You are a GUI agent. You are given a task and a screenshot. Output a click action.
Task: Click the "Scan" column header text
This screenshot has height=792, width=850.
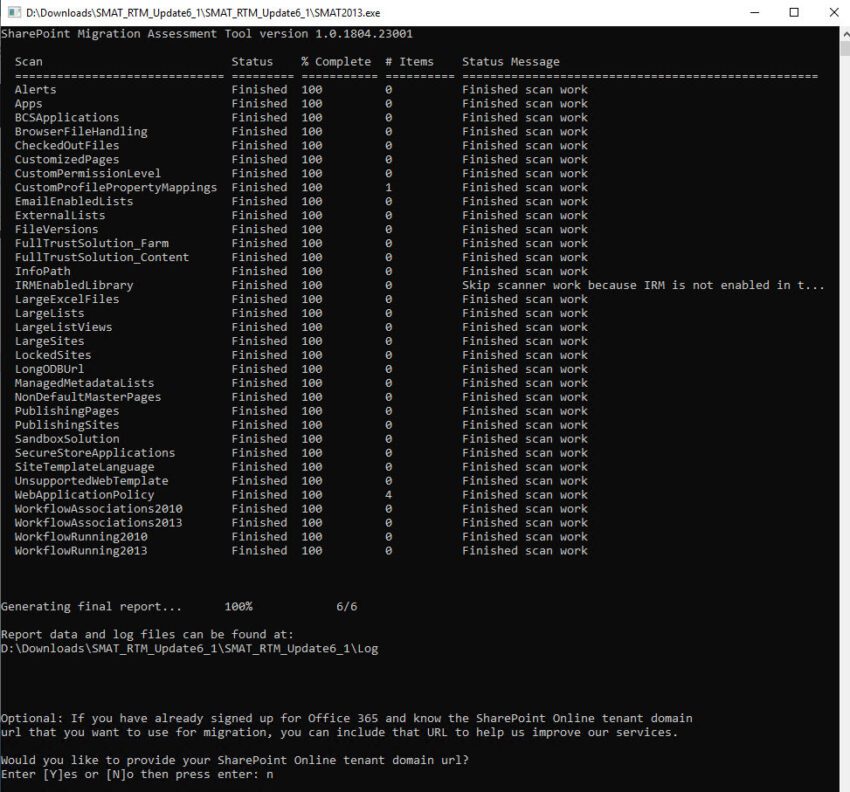pos(28,62)
